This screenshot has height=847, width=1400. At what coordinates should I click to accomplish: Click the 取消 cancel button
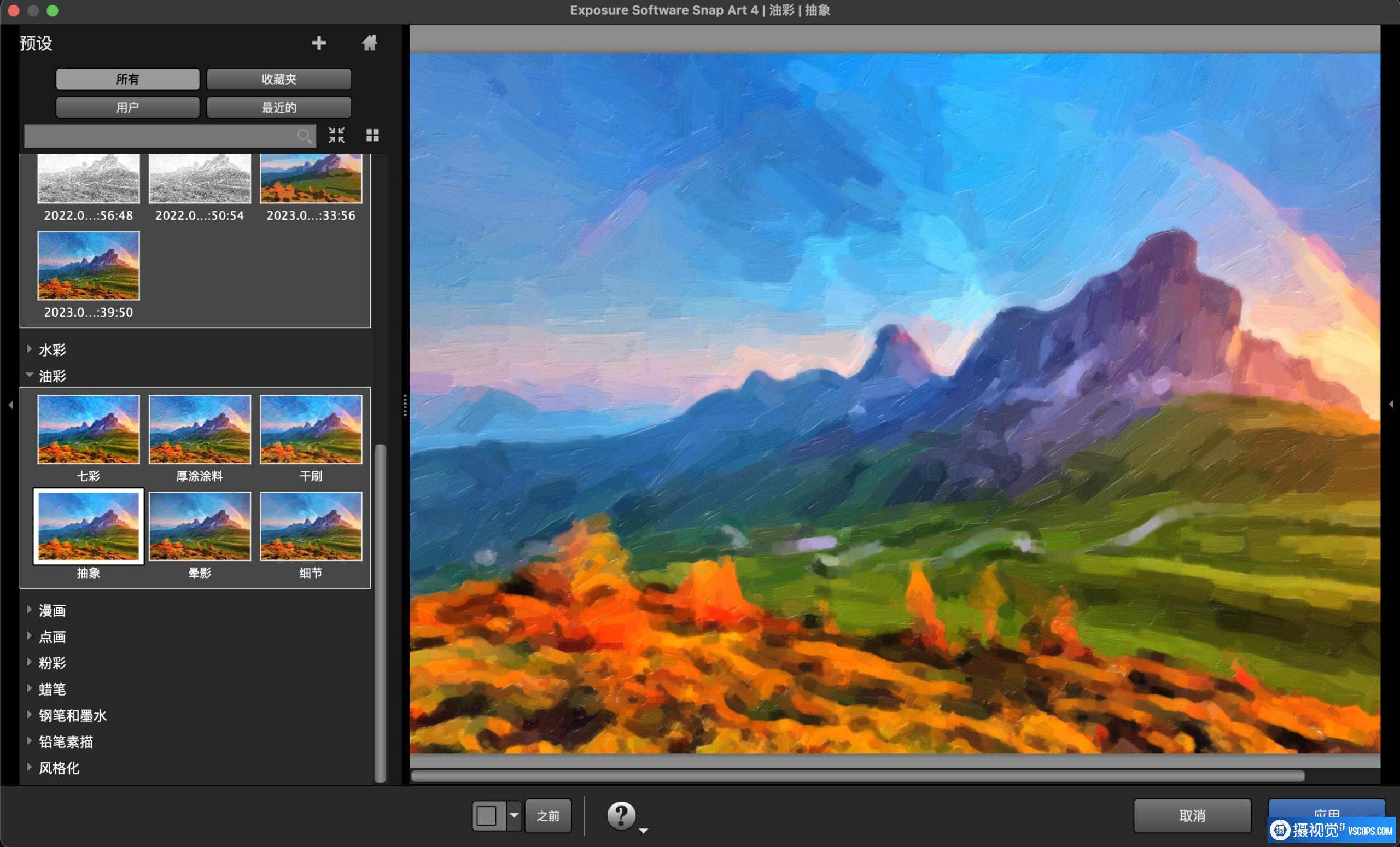click(x=1192, y=816)
